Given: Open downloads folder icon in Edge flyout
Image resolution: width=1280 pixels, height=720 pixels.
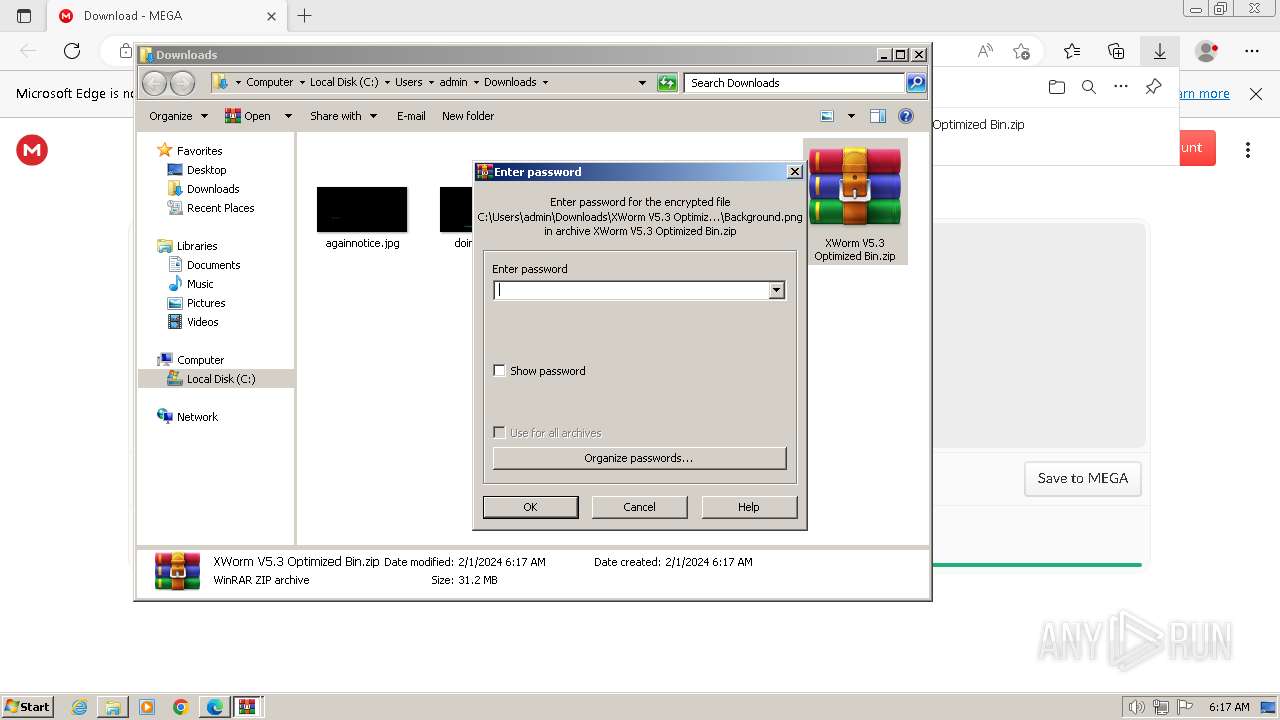Looking at the screenshot, I should [1057, 87].
